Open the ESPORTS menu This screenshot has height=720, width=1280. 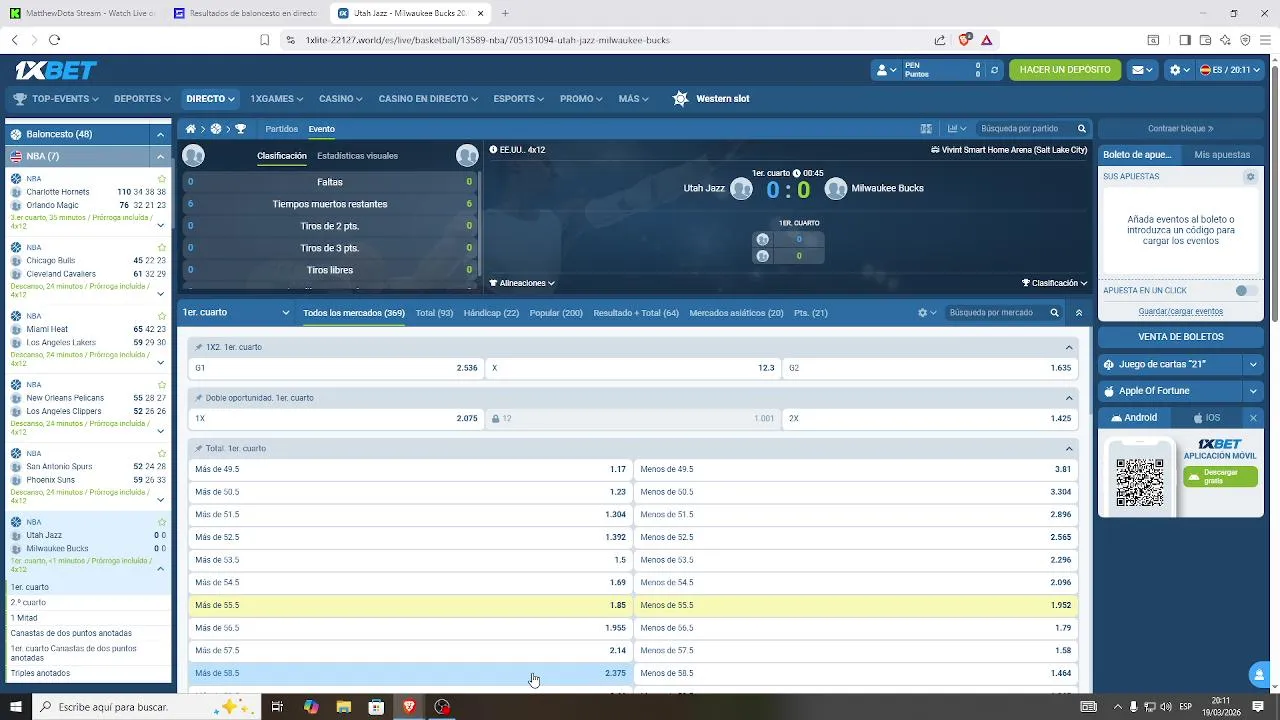click(518, 99)
